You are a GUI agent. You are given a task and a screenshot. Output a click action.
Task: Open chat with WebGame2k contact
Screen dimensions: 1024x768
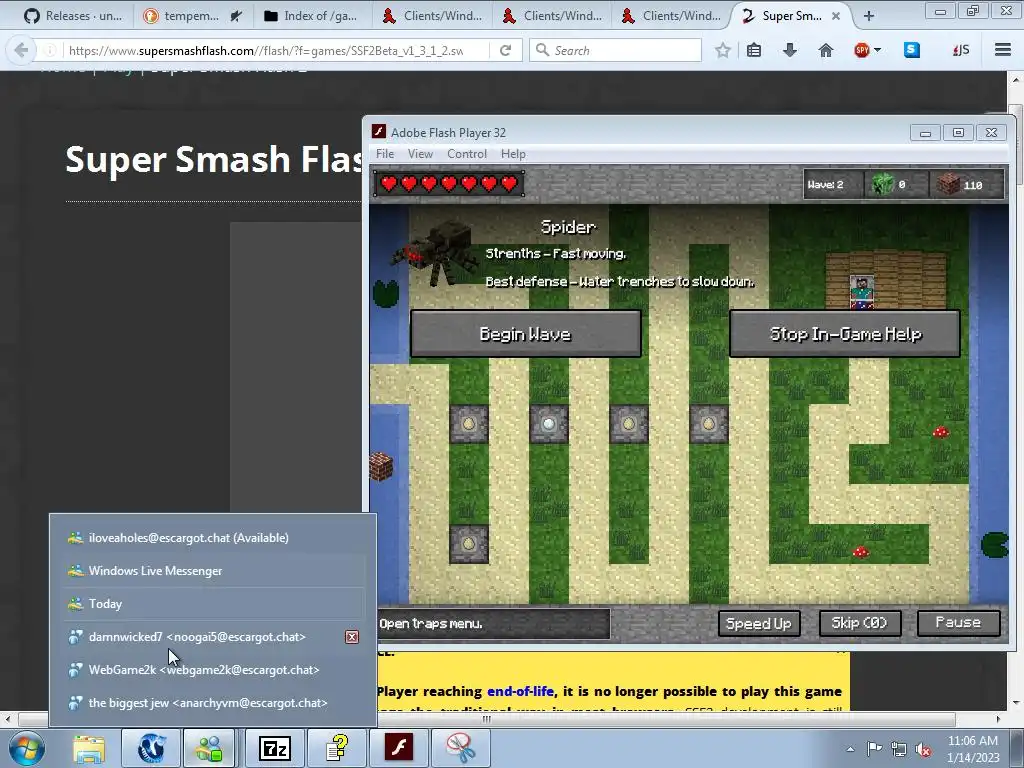point(213,669)
